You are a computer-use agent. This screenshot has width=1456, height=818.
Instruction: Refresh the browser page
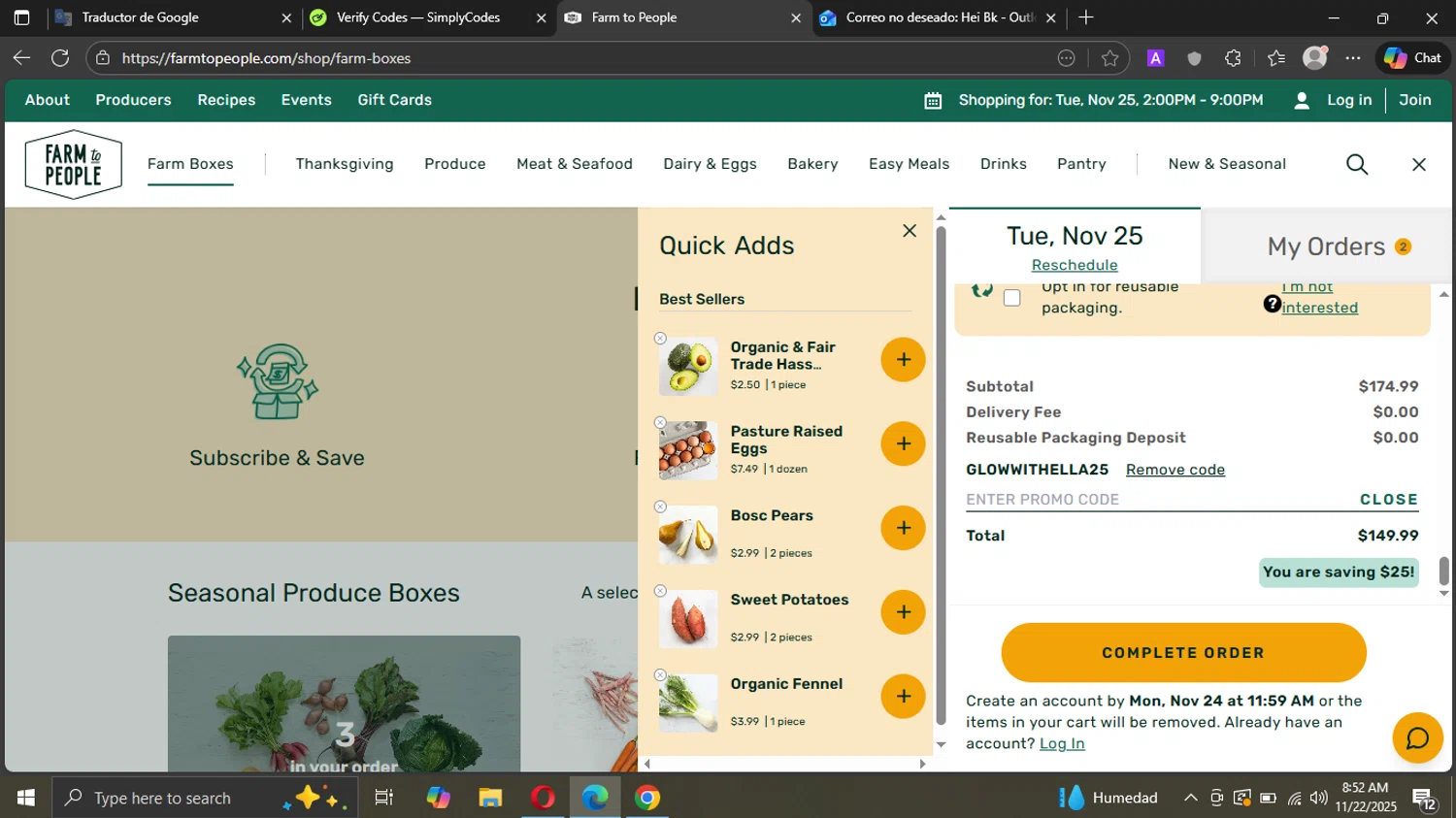point(60,58)
